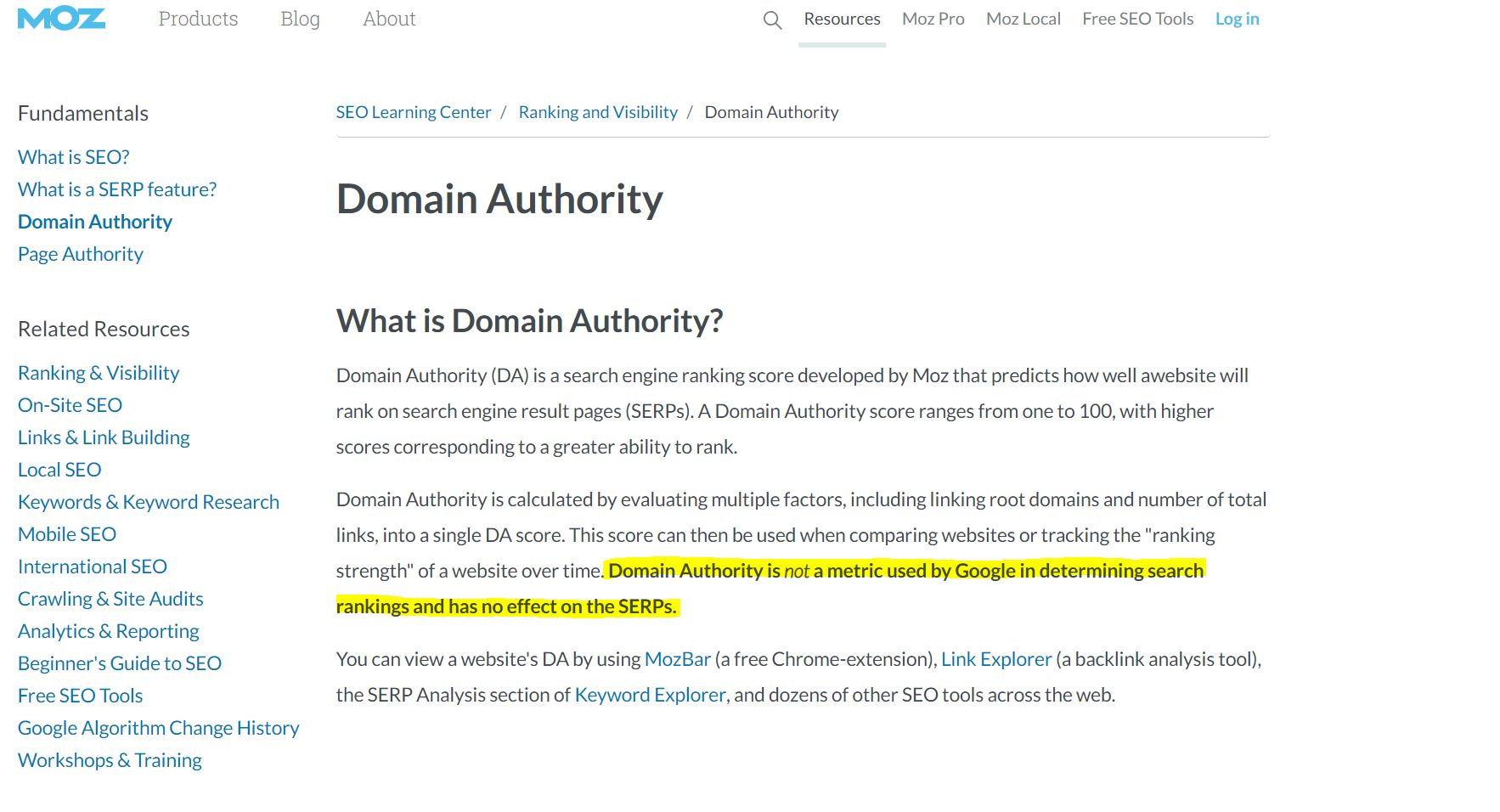Go to SEO Learning Center breadcrumb
This screenshot has width=1500, height=812.
(414, 112)
